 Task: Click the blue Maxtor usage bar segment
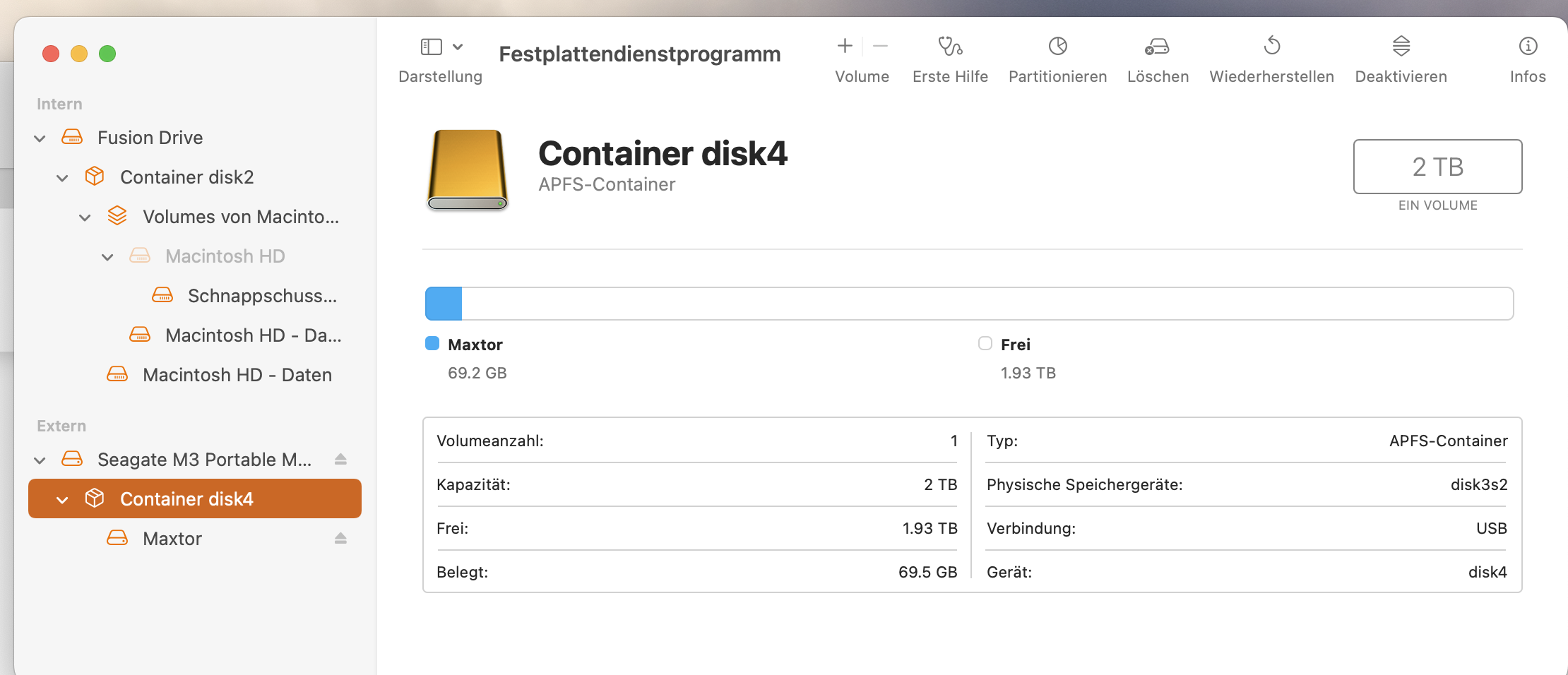click(444, 304)
